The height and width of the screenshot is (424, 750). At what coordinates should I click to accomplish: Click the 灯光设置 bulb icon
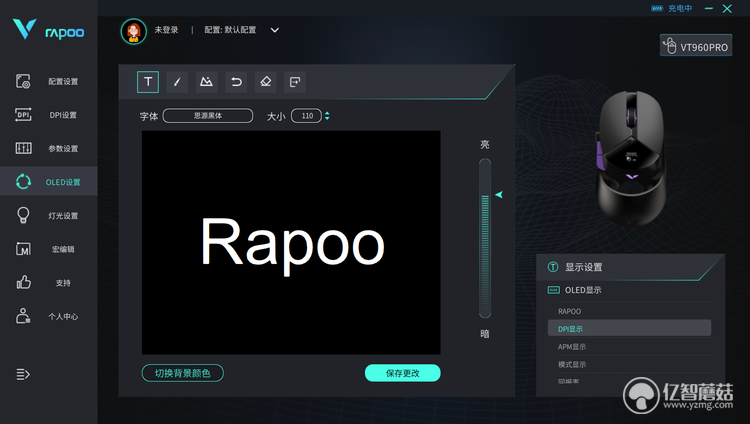tap(23, 215)
